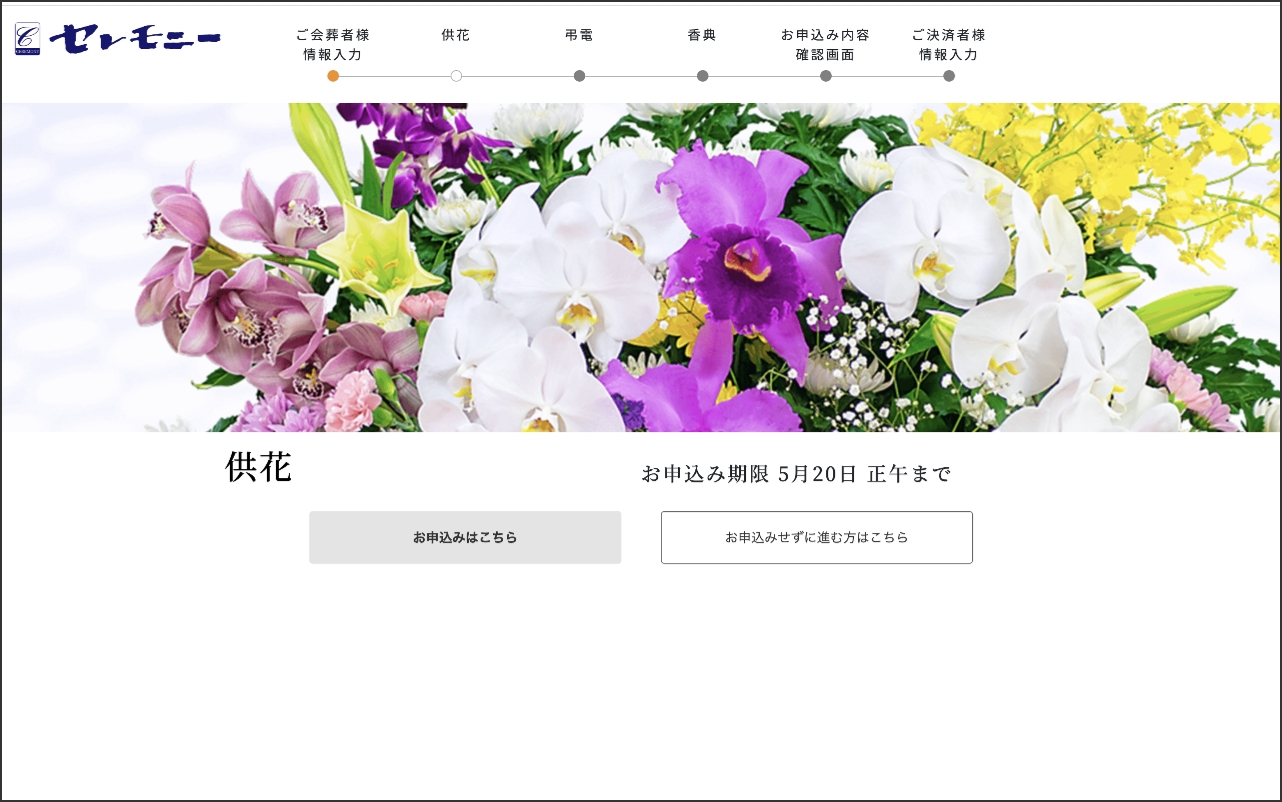The height and width of the screenshot is (802, 1282).
Task: Jump to お申込み内容確認画面 step label
Action: pos(825,45)
